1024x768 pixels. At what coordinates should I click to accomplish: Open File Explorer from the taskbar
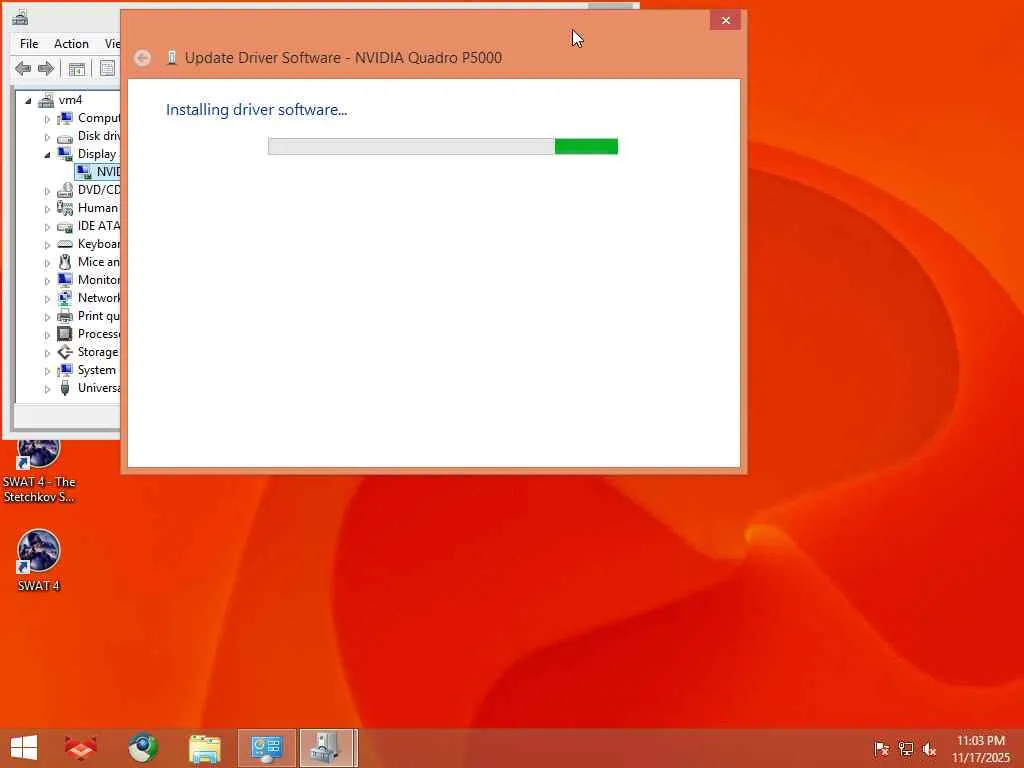point(205,748)
